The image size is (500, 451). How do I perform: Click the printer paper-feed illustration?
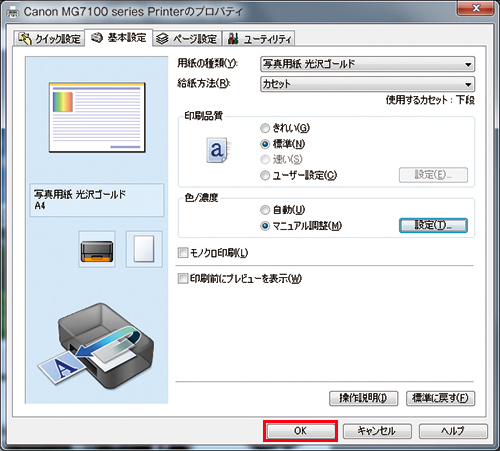(x=96, y=346)
